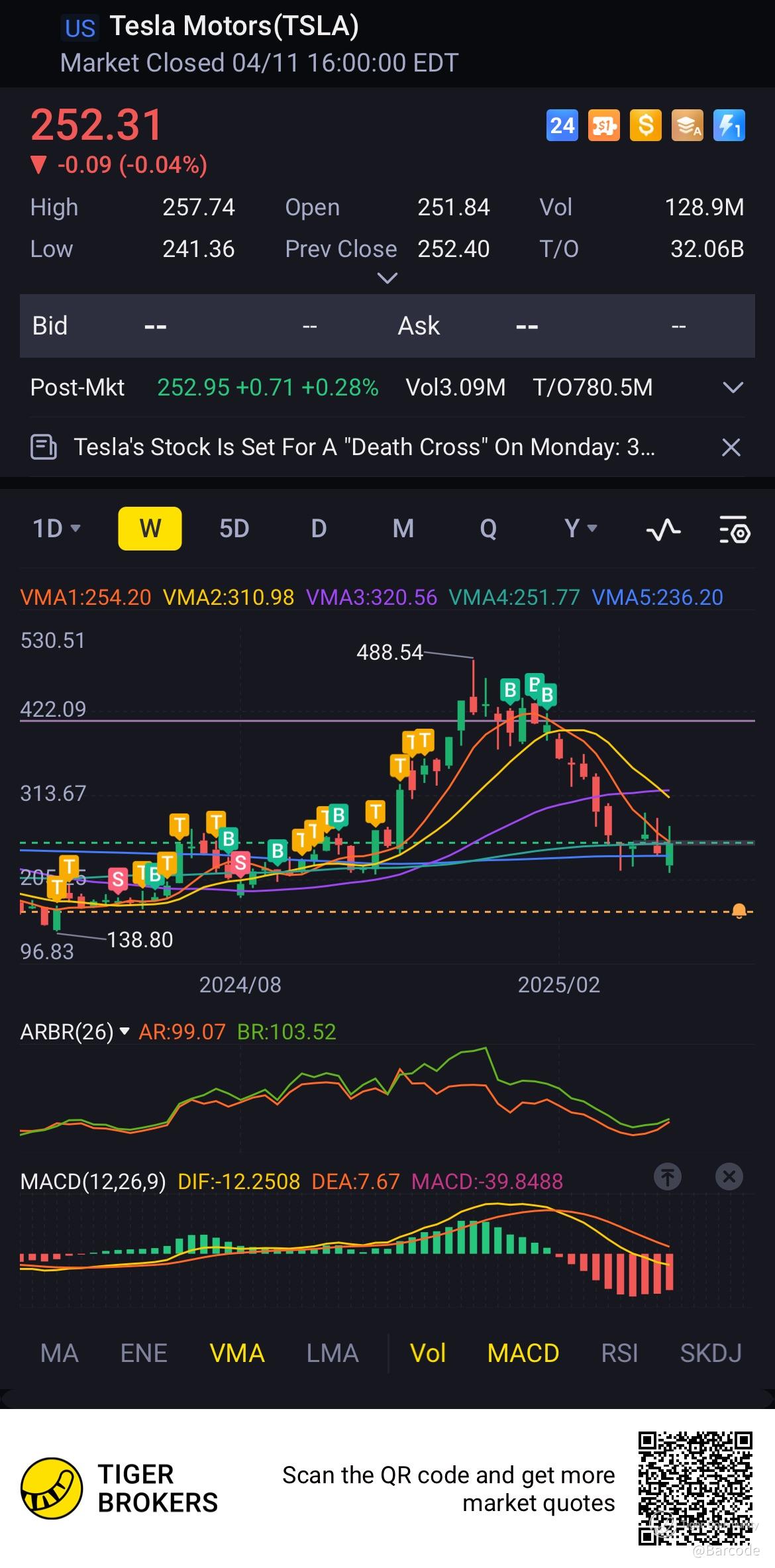Expand the Post-Mkt row chevron
Screen dimensions: 775x1568
click(733, 388)
